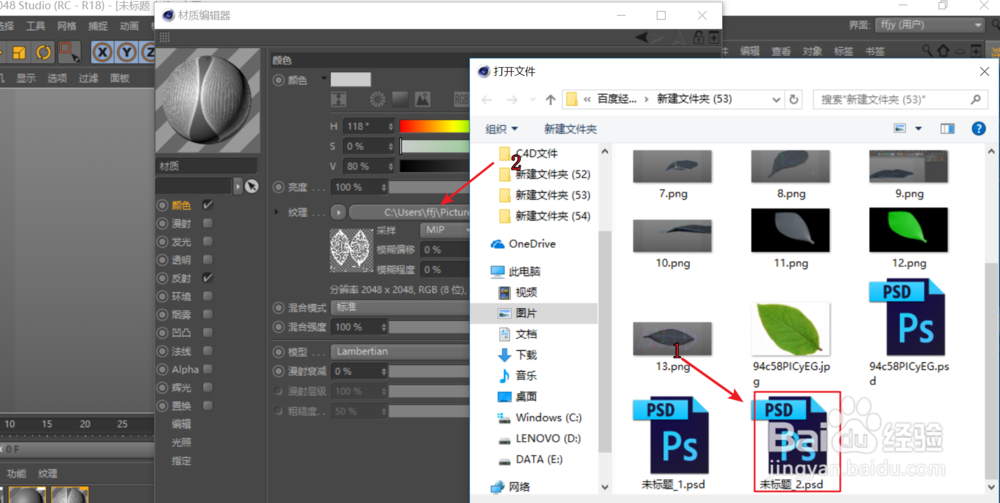Open the 捕捉 menu in Cinema 4D
Screen dimensions: 1000x503
98,26
